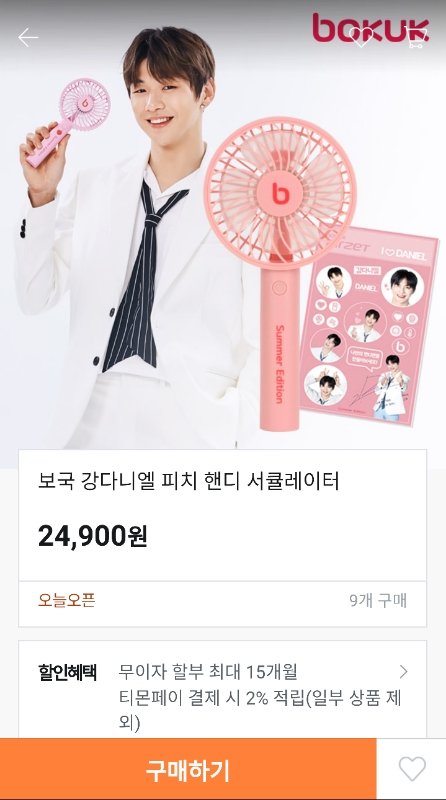The width and height of the screenshot is (446, 800).
Task: Tap the 9개 구매 purchase count
Action: [378, 601]
